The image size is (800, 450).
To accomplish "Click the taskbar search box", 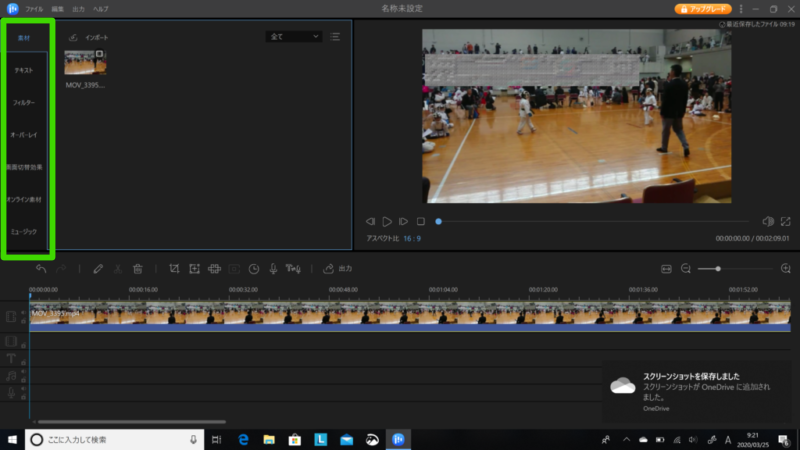I will pyautogui.click(x=114, y=439).
